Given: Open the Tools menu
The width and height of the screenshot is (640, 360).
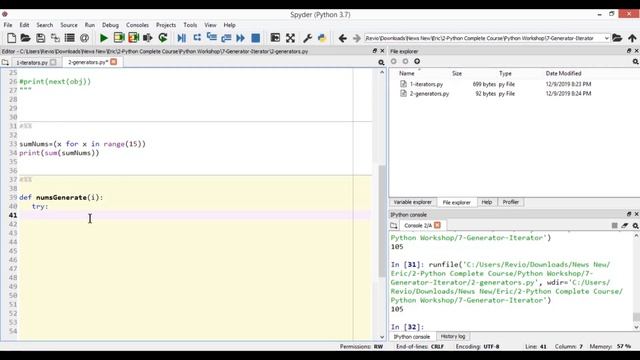Looking at the screenshot, I should [x=190, y=25].
